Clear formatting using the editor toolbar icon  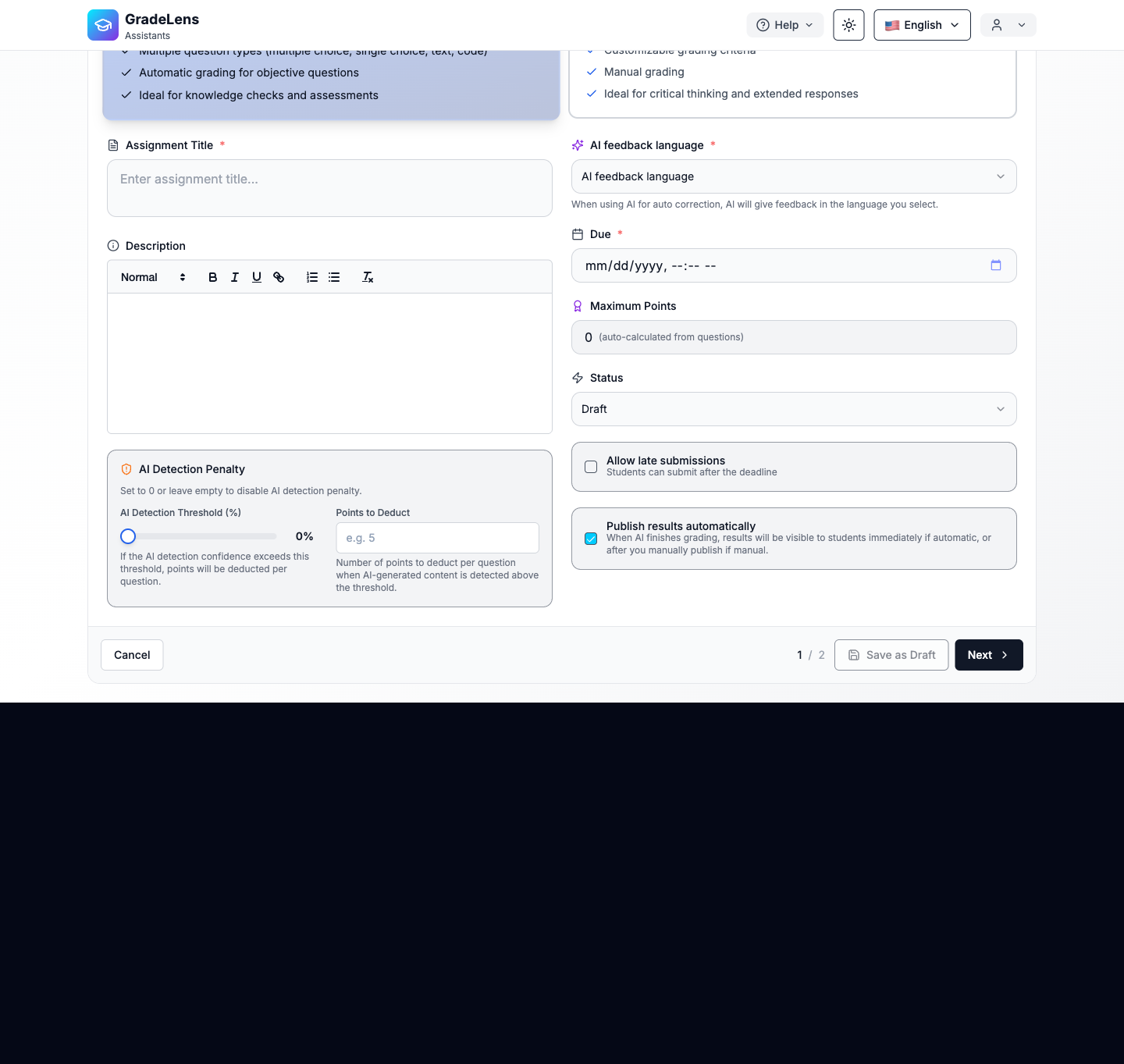click(x=367, y=277)
